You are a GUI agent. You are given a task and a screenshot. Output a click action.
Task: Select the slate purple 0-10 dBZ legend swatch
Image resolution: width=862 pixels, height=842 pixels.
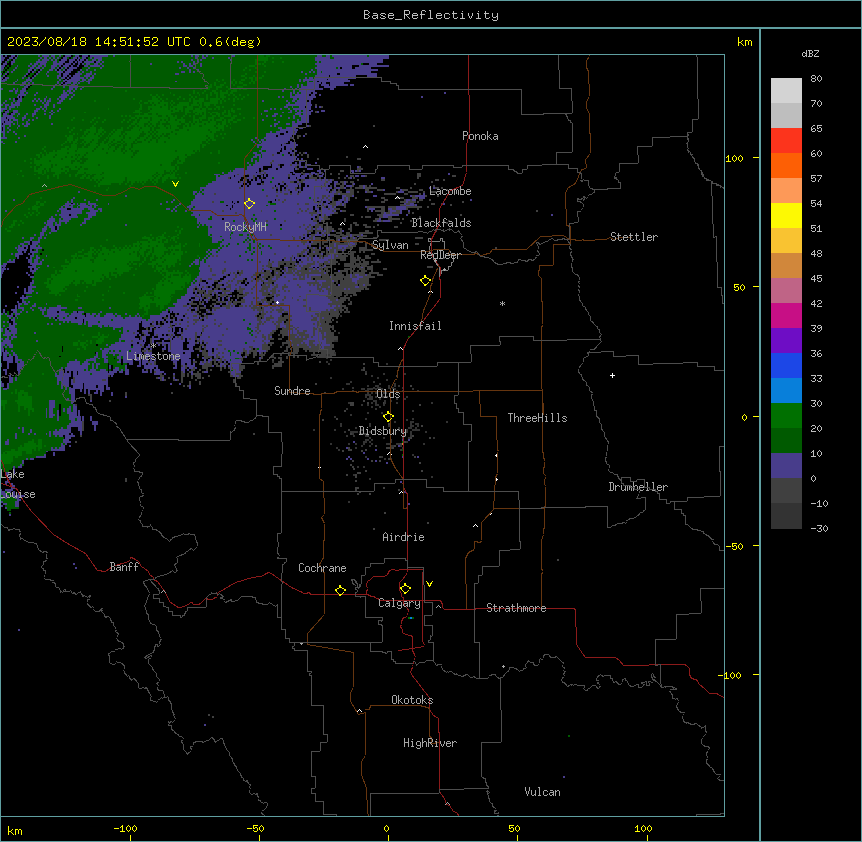coord(786,466)
